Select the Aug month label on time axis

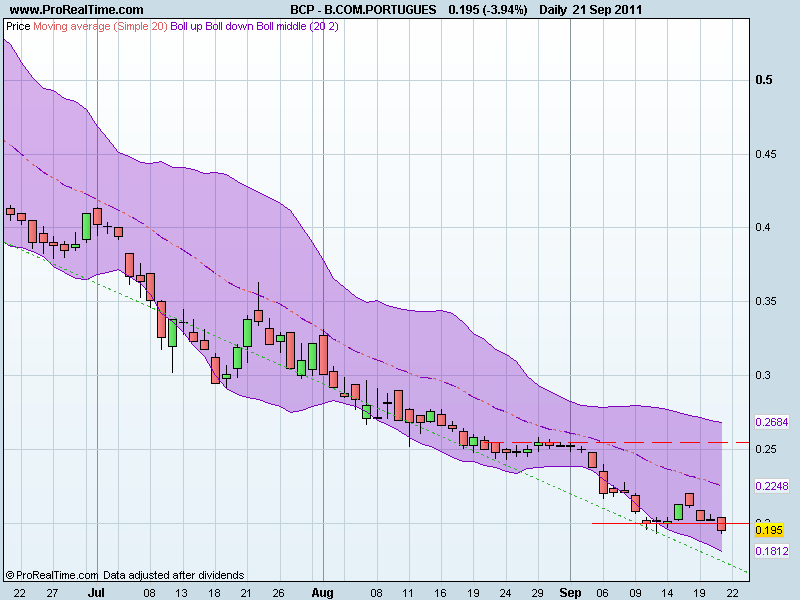click(323, 591)
